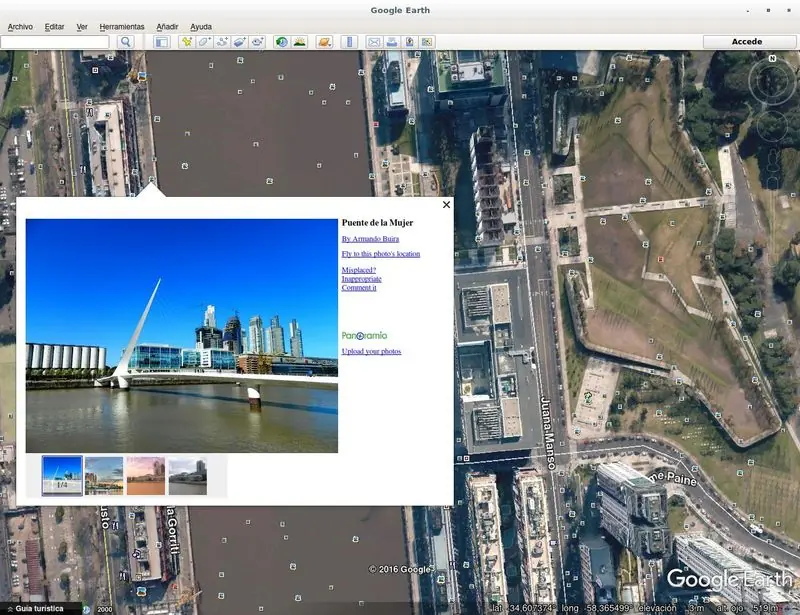Select the fourth gray-sky photo thumbnail
This screenshot has height=615, width=800.
[x=188, y=476]
